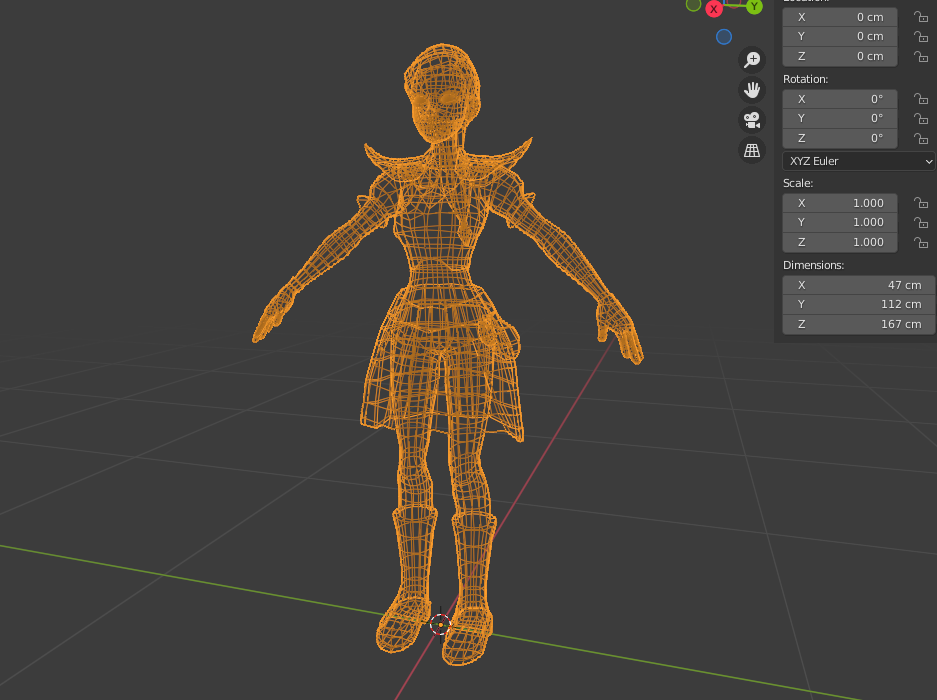Select the Rotation Y field showing 0°
This screenshot has height=700, width=937.
[840, 118]
